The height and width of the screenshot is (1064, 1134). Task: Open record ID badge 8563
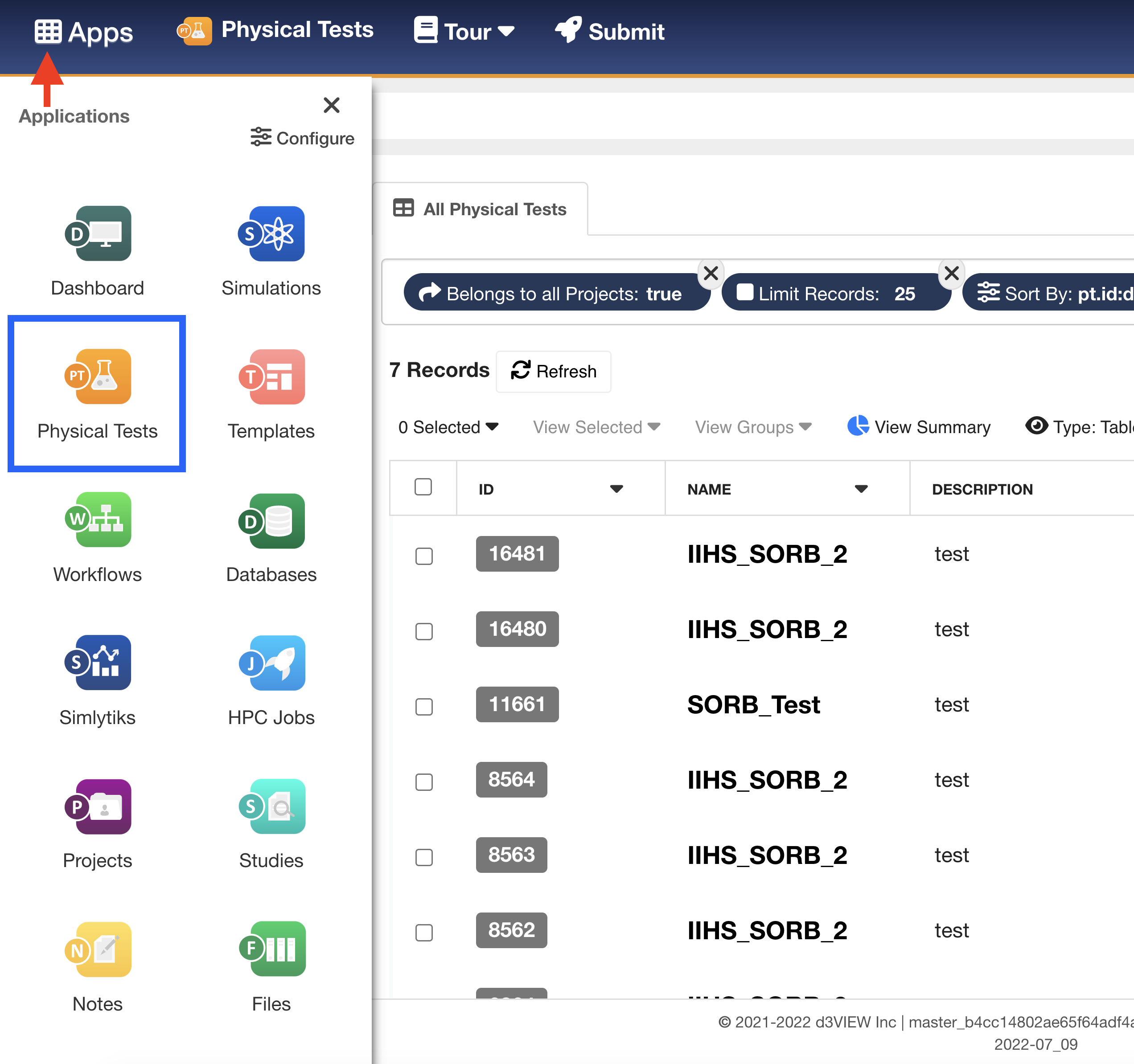point(512,855)
